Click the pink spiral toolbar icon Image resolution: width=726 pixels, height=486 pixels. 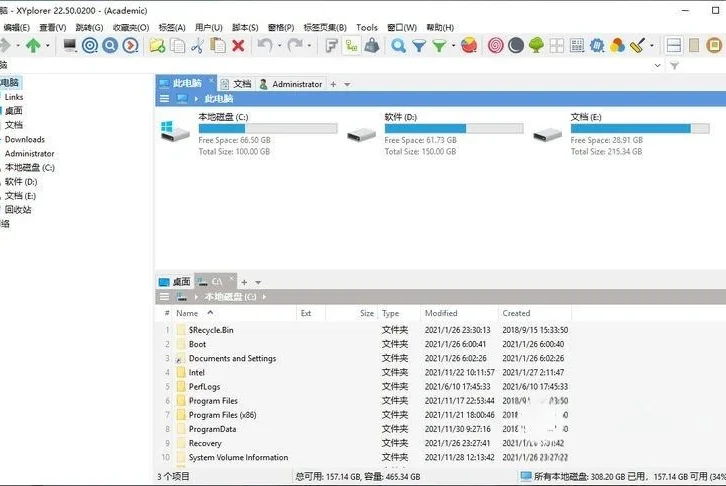click(495, 45)
